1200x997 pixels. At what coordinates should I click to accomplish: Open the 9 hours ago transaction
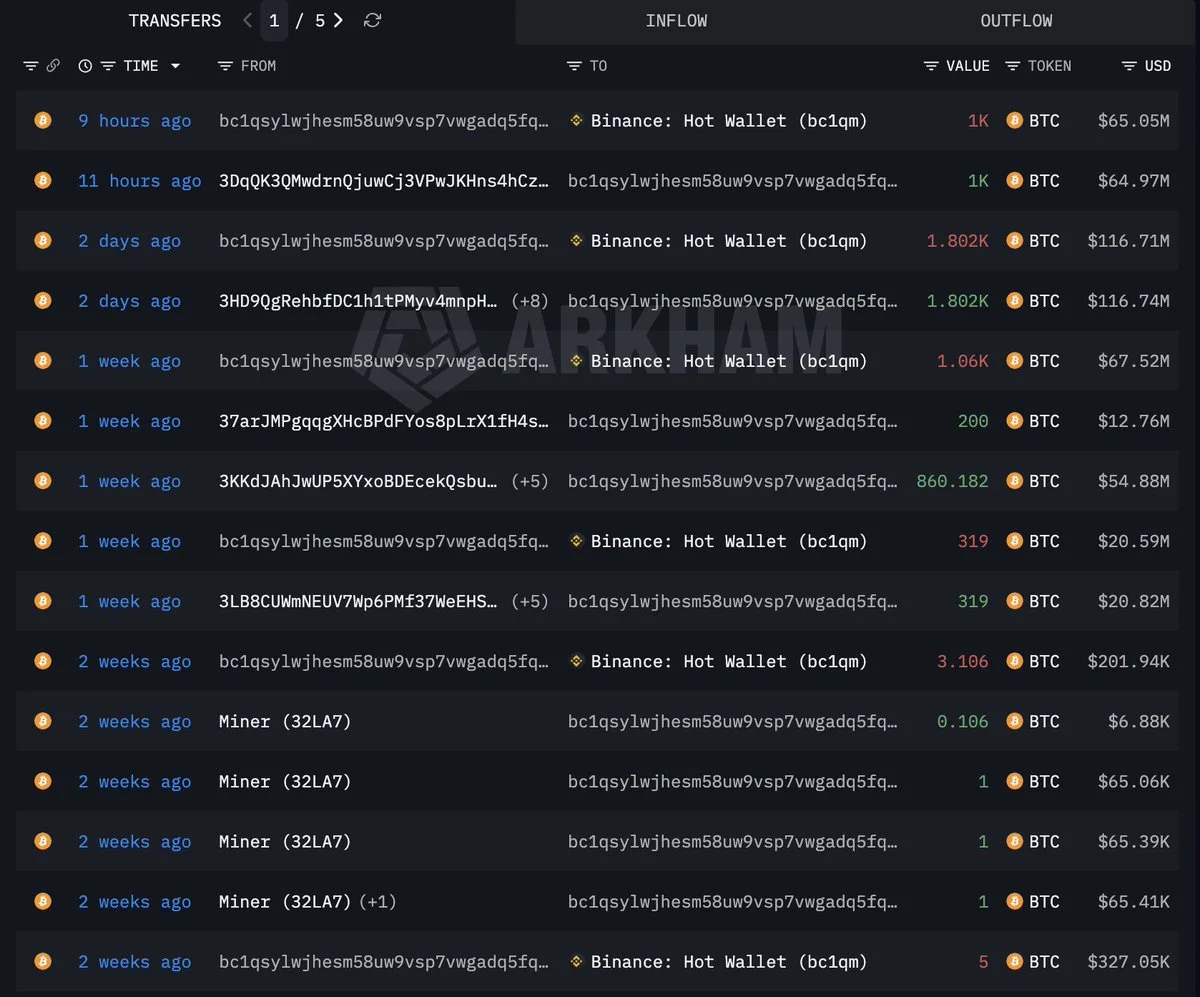(x=135, y=121)
